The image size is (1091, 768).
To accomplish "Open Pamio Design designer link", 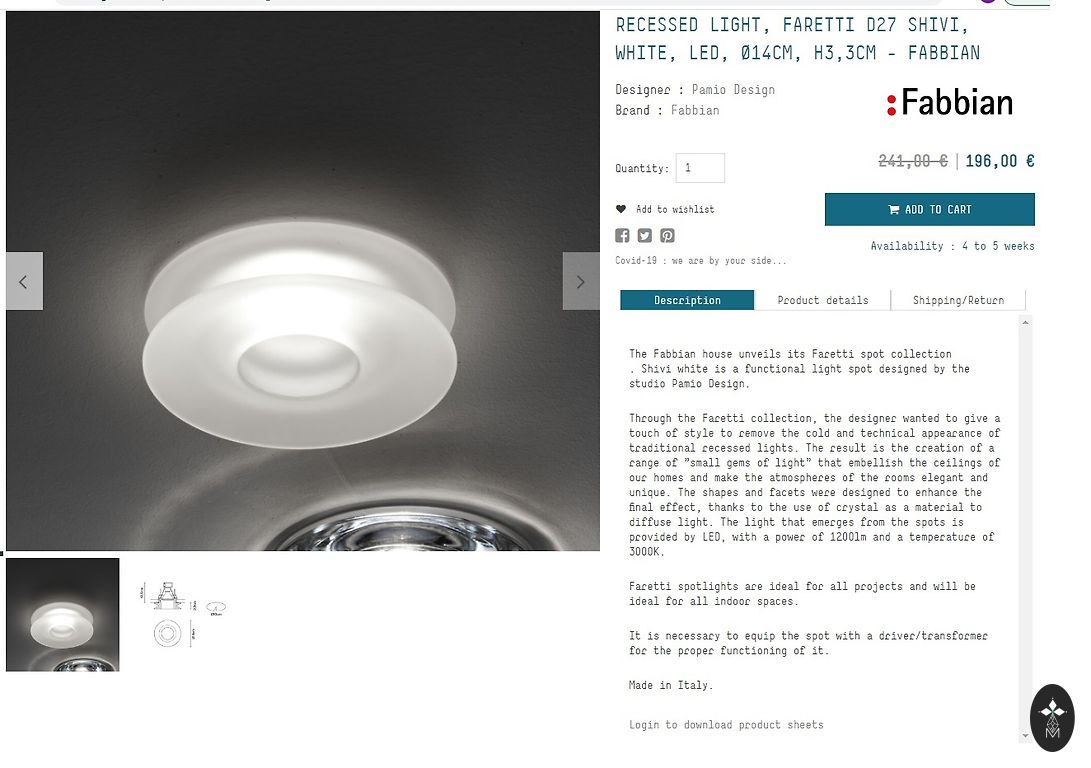I will click(733, 90).
